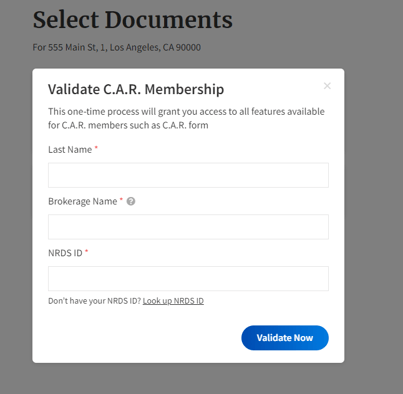This screenshot has height=394, width=403.
Task: Open the Brokerage Name help question mark
Action: point(131,201)
